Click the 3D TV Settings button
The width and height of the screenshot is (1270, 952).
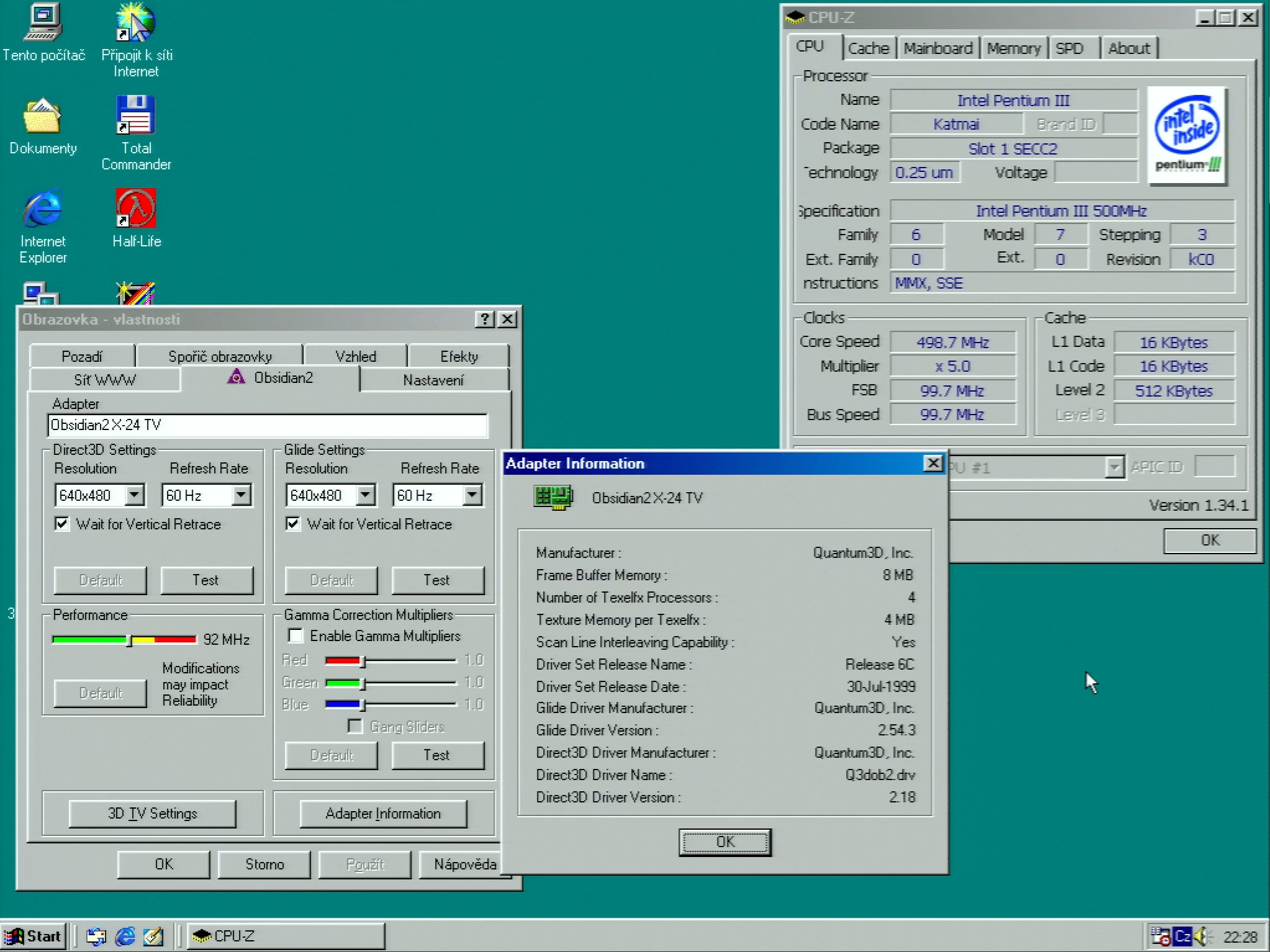(152, 813)
